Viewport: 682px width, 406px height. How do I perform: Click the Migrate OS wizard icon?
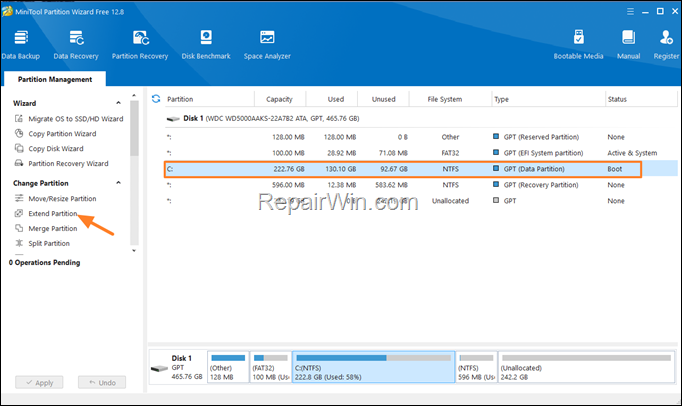pyautogui.click(x=19, y=118)
